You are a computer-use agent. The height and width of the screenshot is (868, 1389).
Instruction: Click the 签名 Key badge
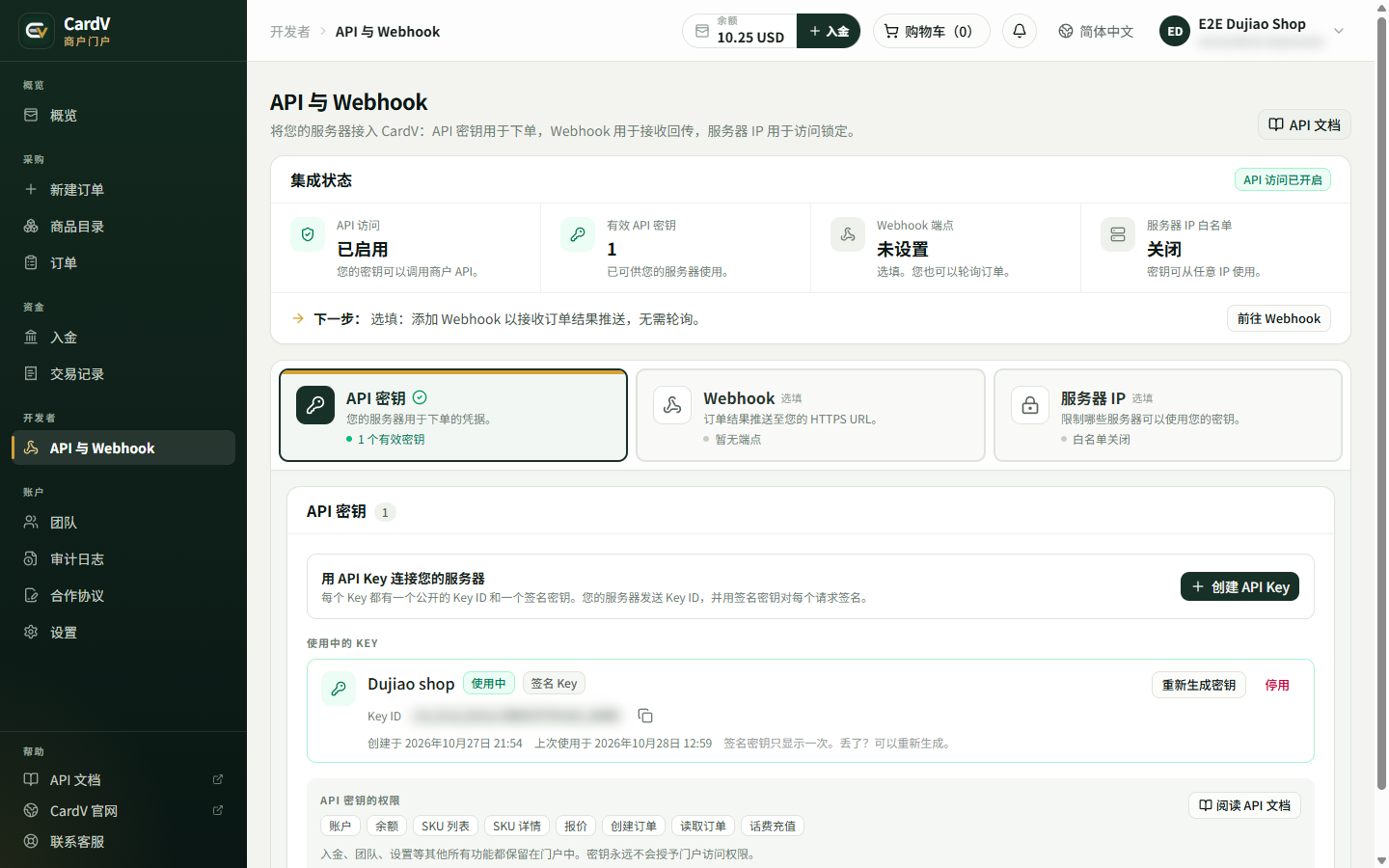(554, 683)
